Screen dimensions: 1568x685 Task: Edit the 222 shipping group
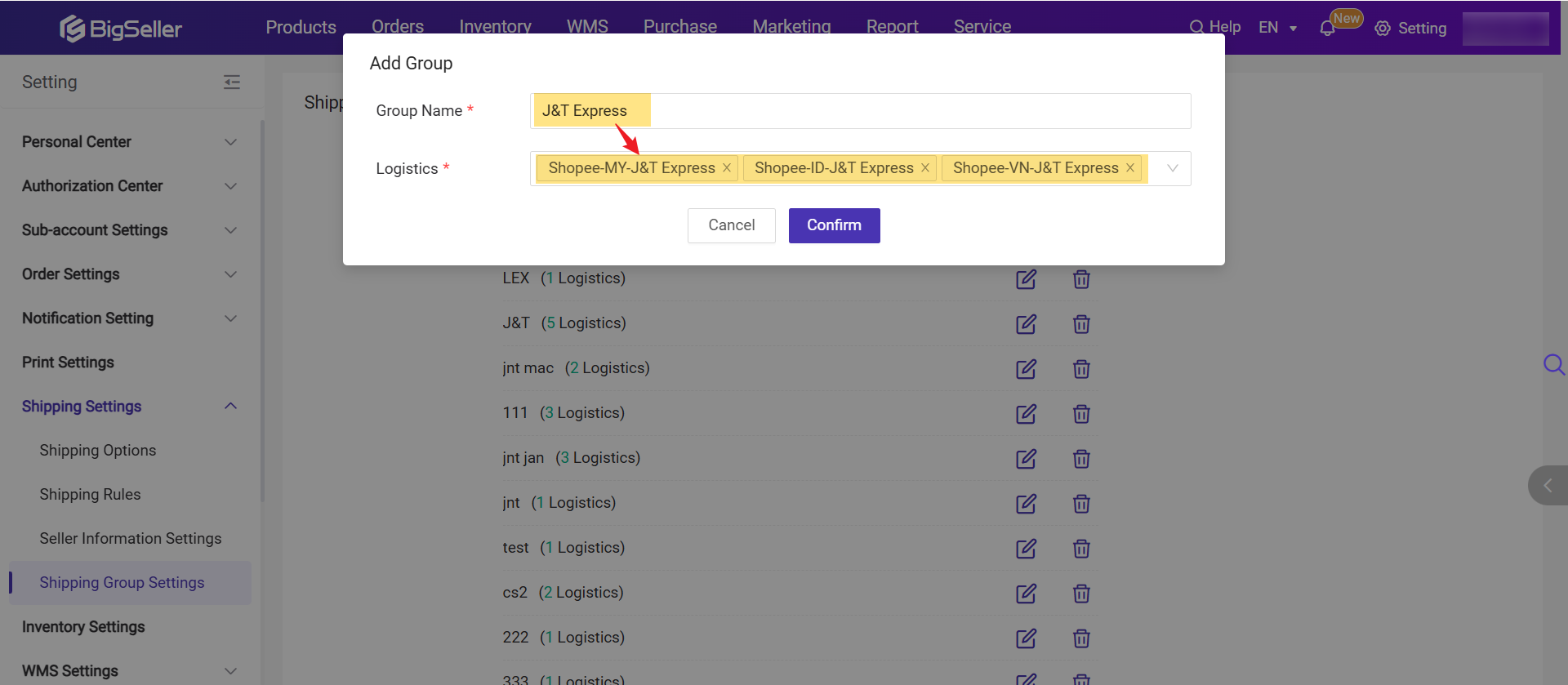coord(1026,638)
